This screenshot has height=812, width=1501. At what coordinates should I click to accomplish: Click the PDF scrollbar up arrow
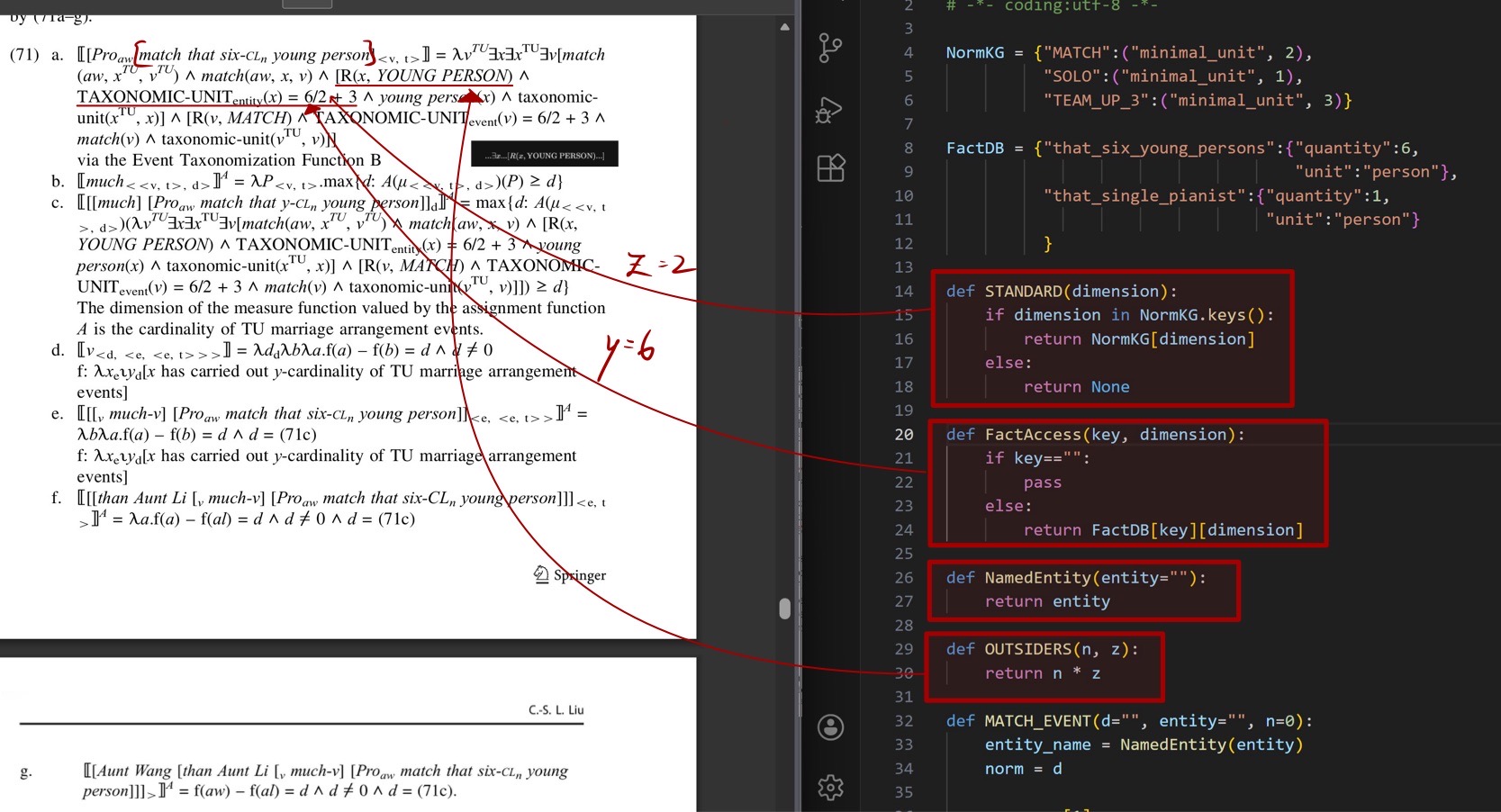(785, 27)
